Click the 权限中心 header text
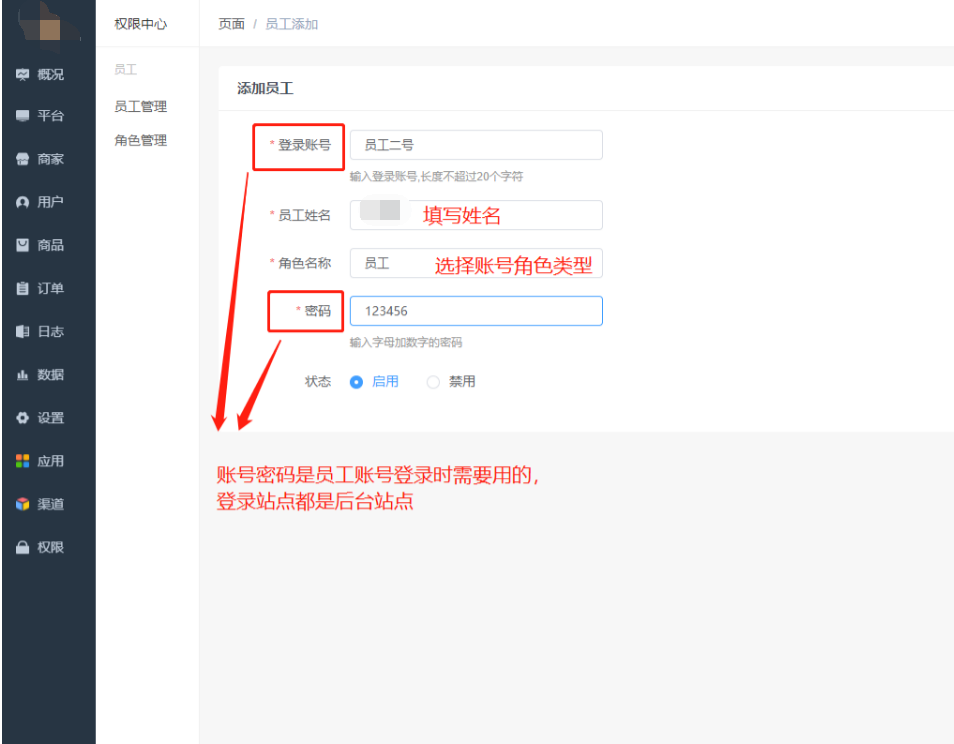This screenshot has height=744, width=954. [141, 24]
